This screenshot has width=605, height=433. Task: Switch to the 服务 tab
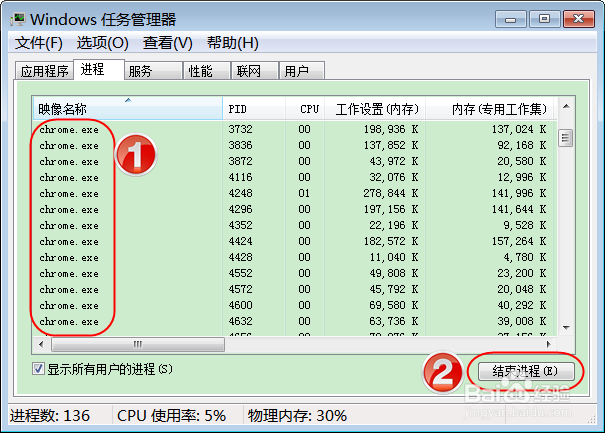(153, 71)
